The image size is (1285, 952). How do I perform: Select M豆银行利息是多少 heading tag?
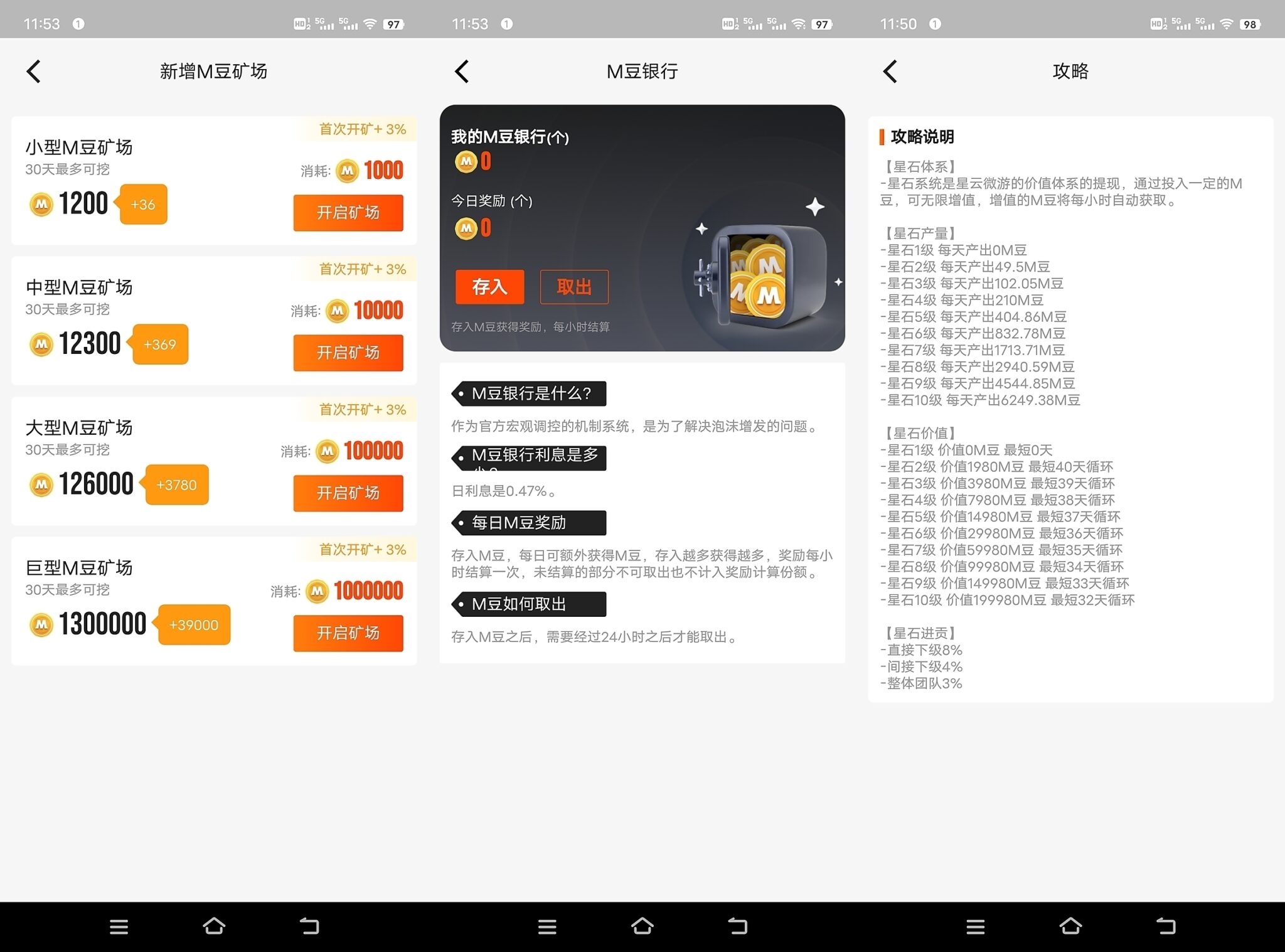click(x=529, y=457)
